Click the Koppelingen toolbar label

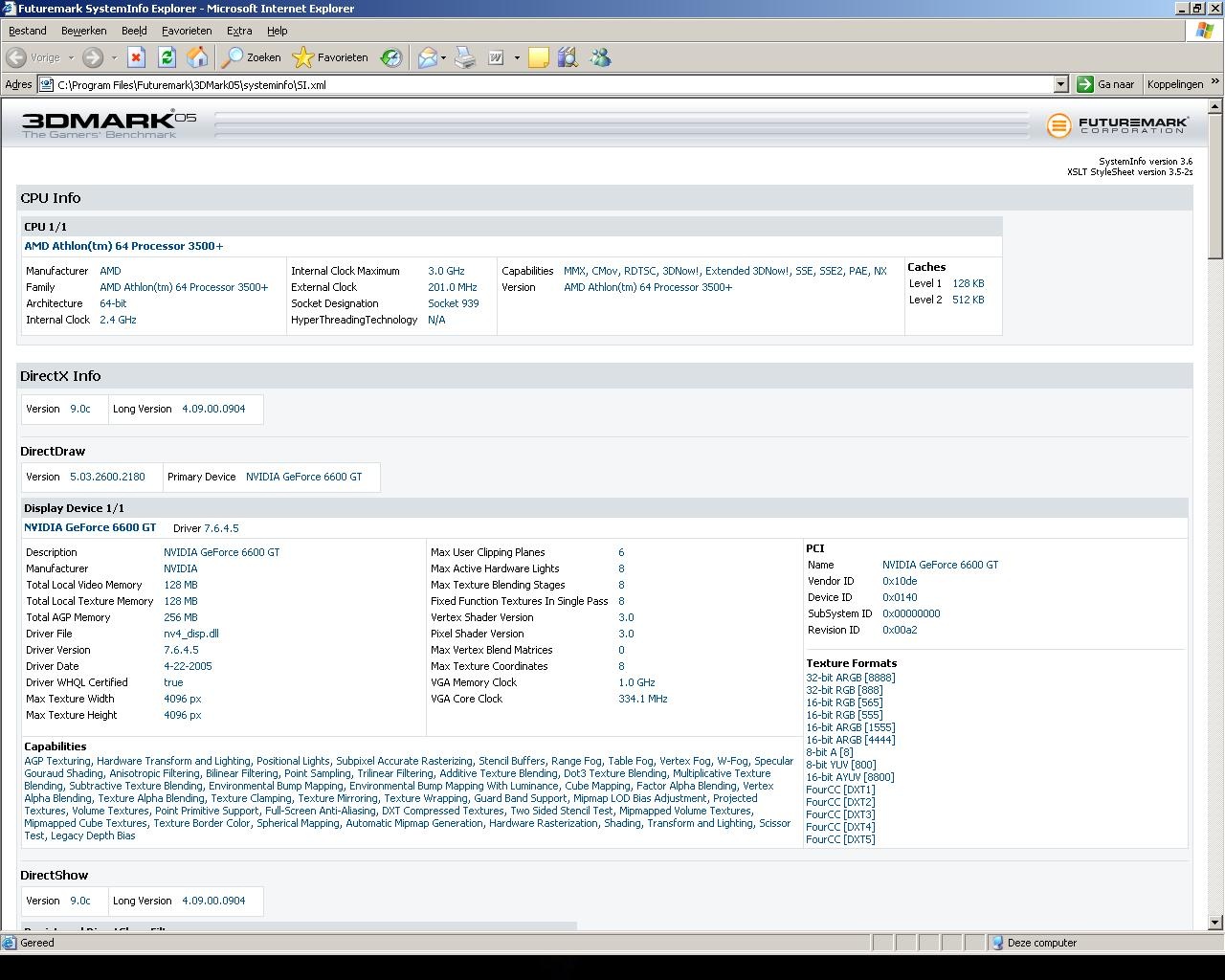tap(1174, 84)
